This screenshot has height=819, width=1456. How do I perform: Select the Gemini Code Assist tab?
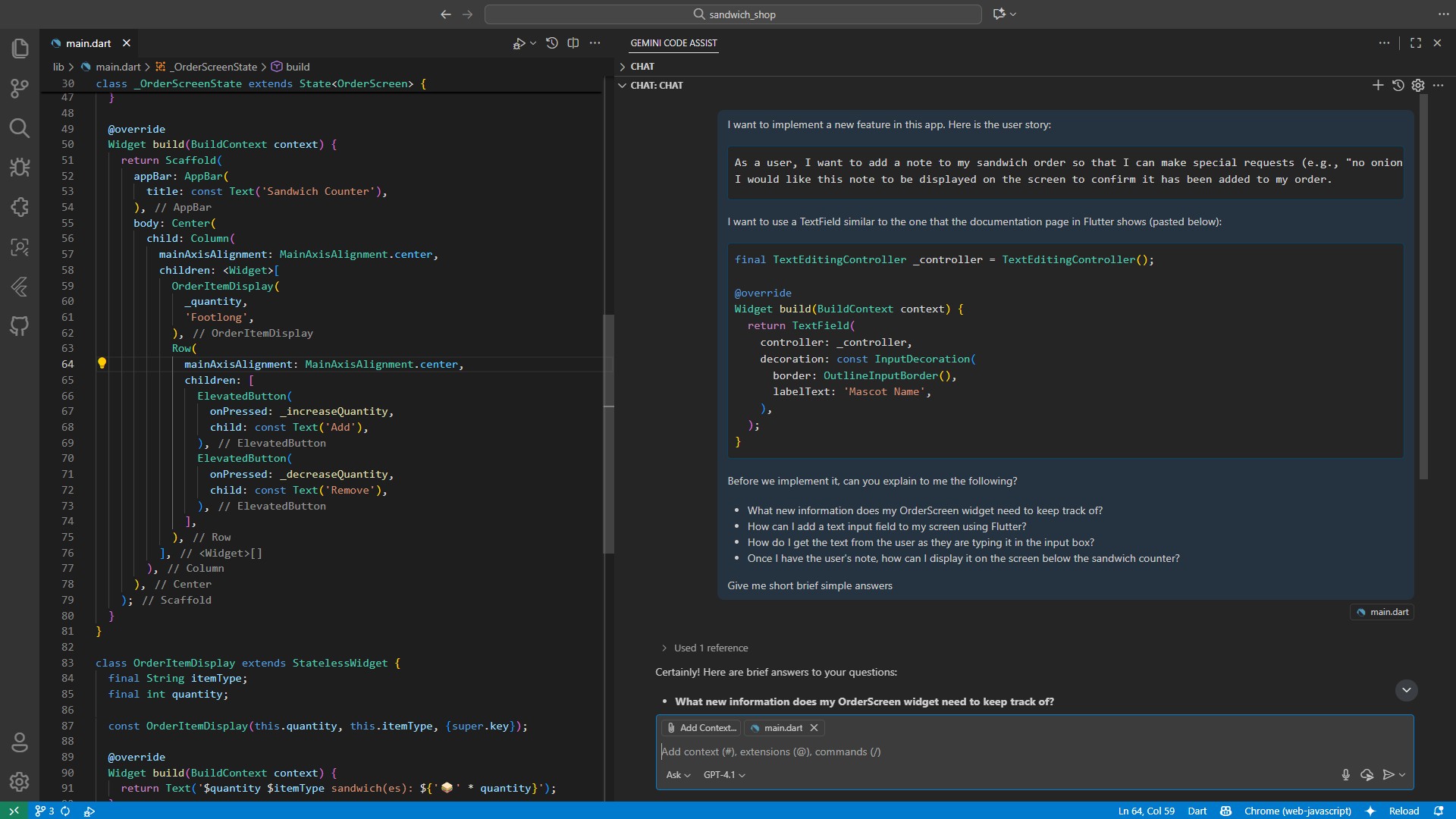(x=673, y=43)
